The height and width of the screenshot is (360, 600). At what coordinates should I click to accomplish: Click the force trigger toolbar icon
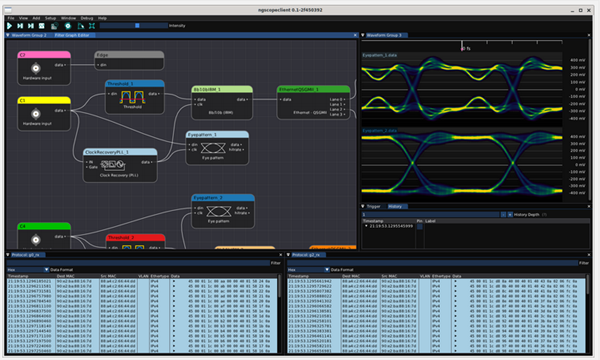(31, 26)
